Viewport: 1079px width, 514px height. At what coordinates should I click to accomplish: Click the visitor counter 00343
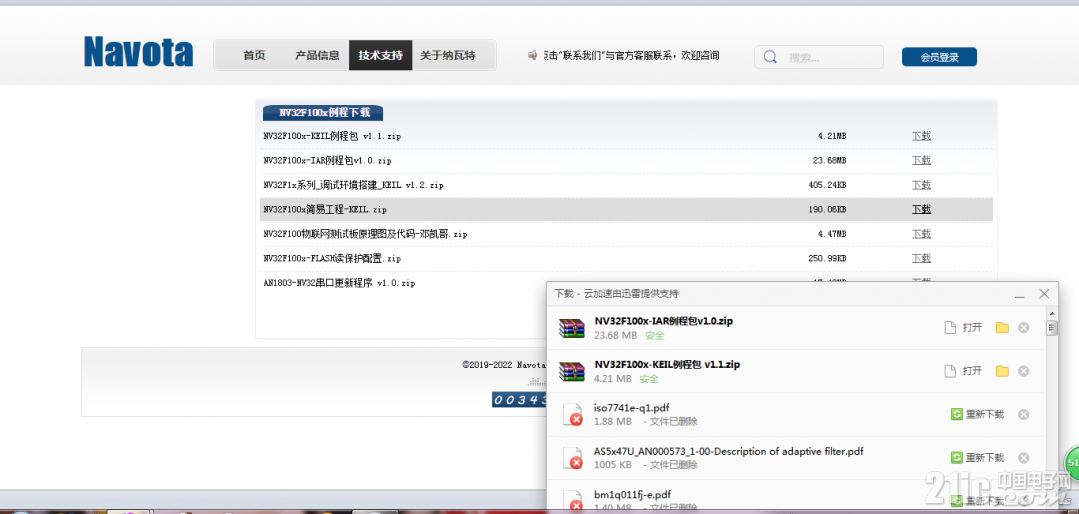[520, 399]
